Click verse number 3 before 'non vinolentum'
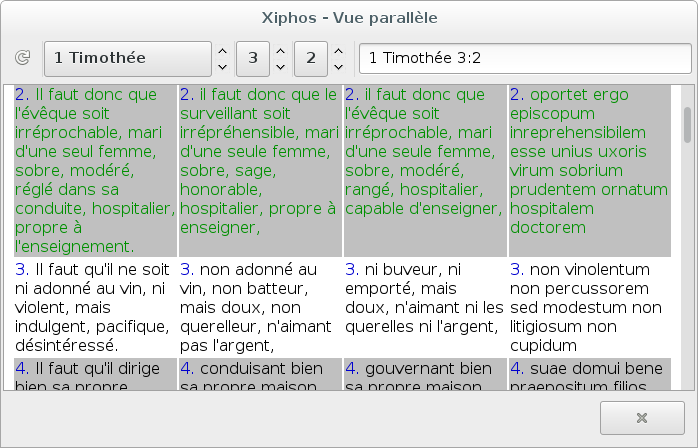 517,269
